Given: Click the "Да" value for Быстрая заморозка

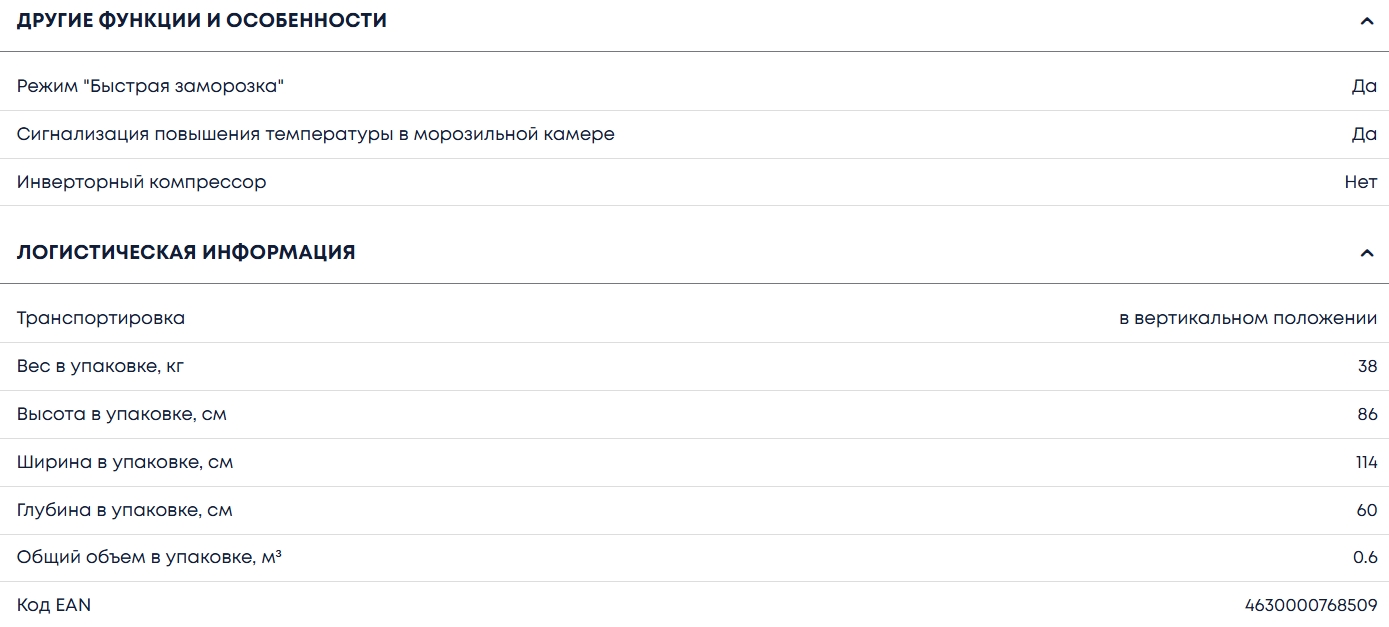Looking at the screenshot, I should tap(1364, 86).
